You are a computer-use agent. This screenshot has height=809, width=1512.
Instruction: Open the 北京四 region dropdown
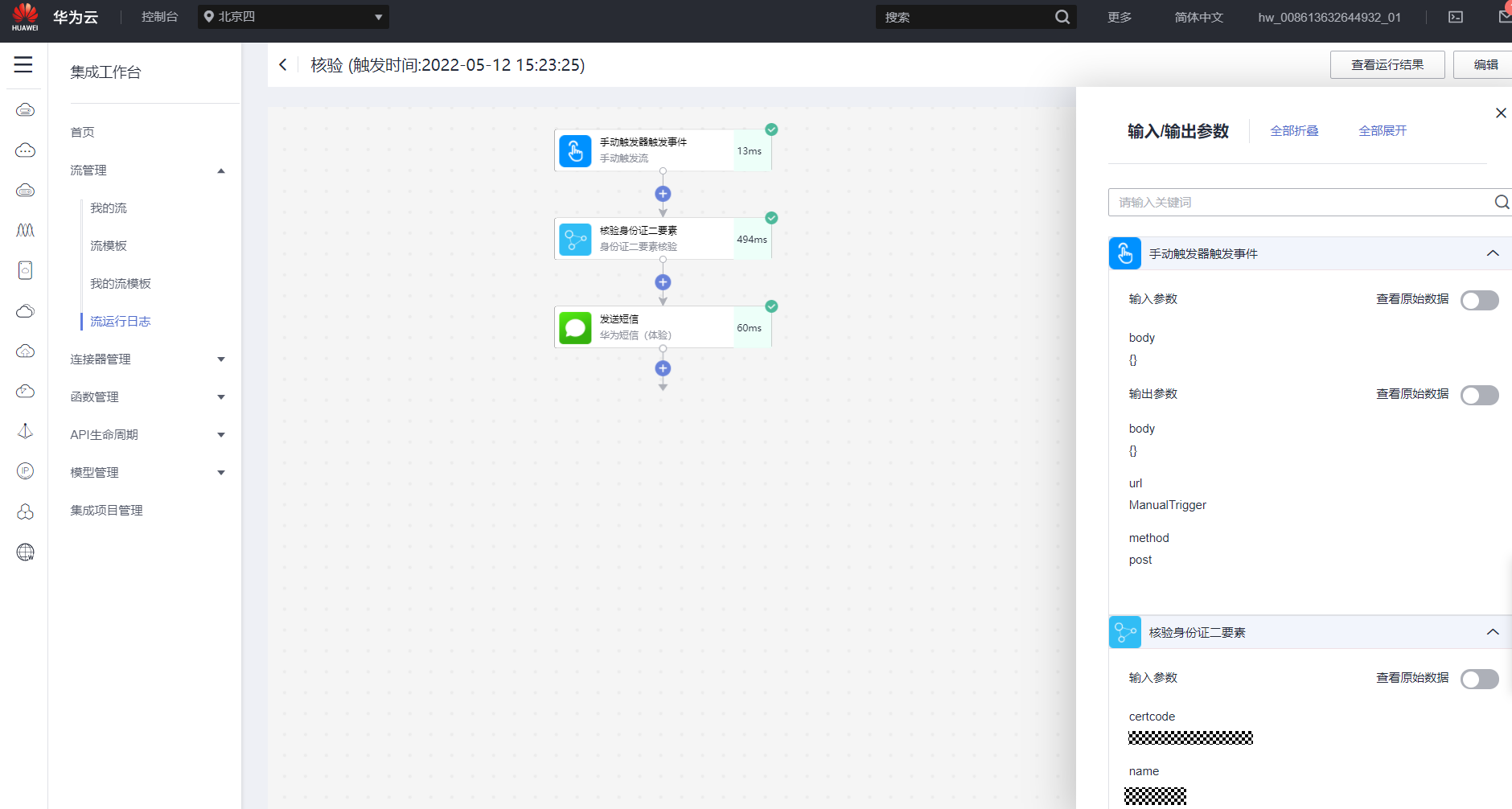[294, 17]
